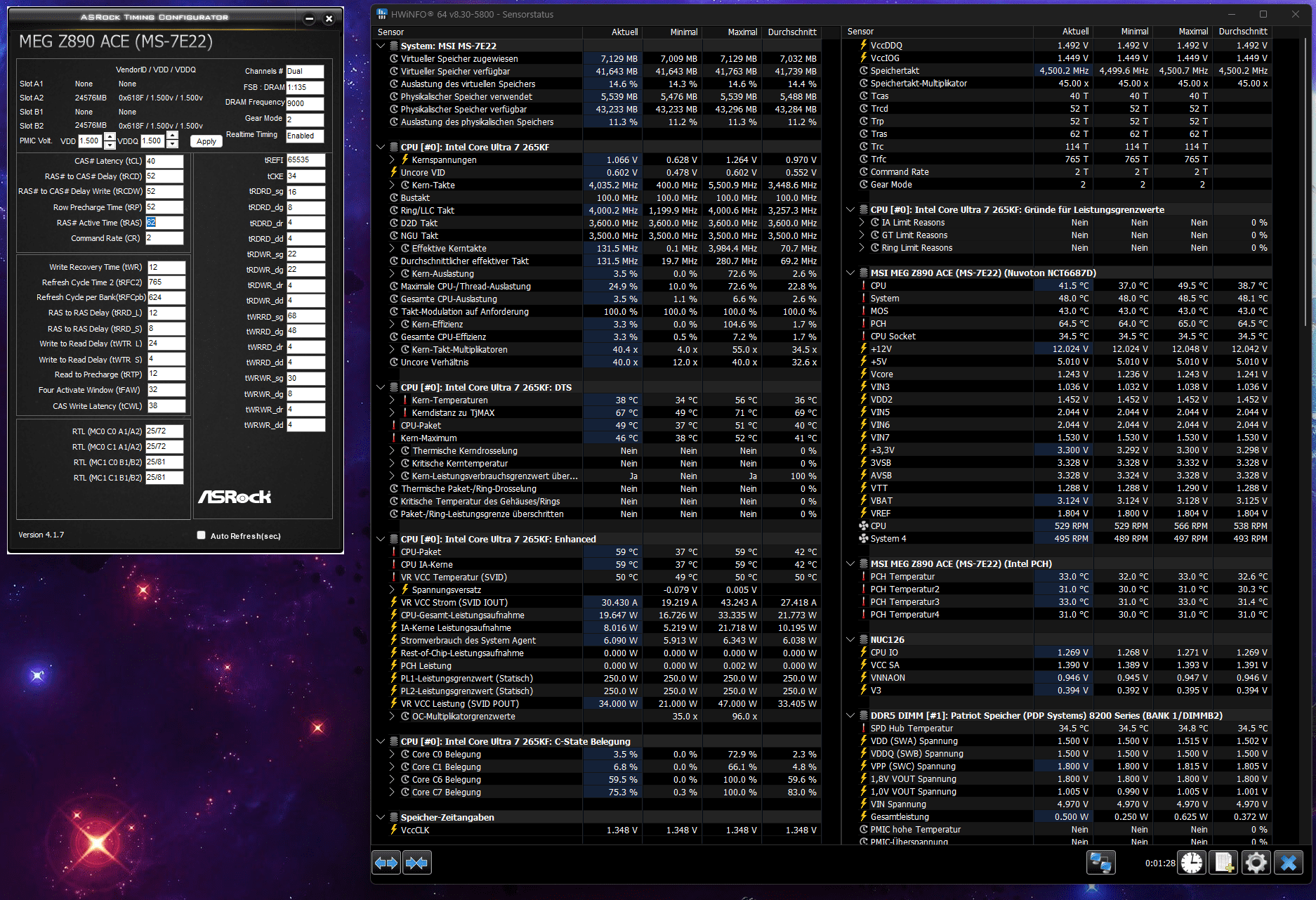1316x900 pixels.
Task: Click the fan icon in the CPU 529 RPM row
Action: tap(864, 526)
